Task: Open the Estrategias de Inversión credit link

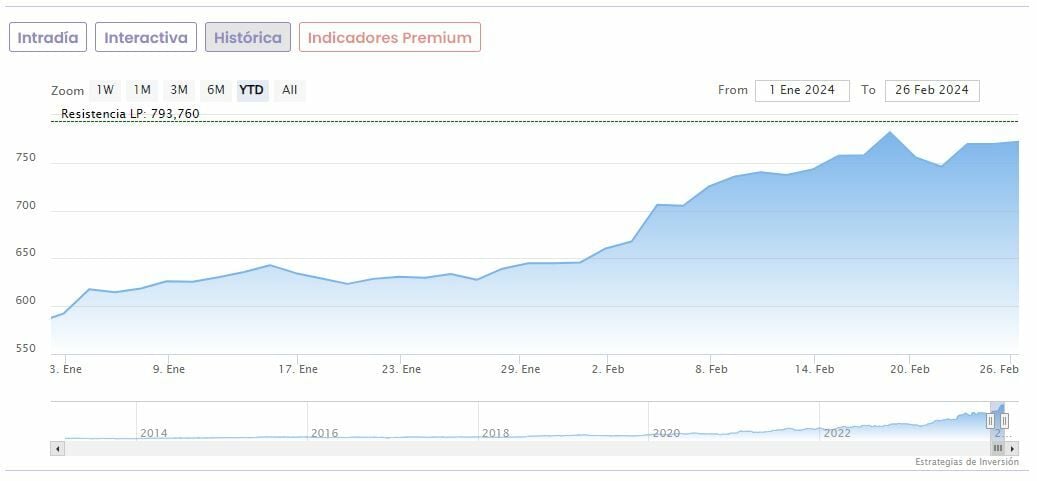Action: [x=966, y=462]
